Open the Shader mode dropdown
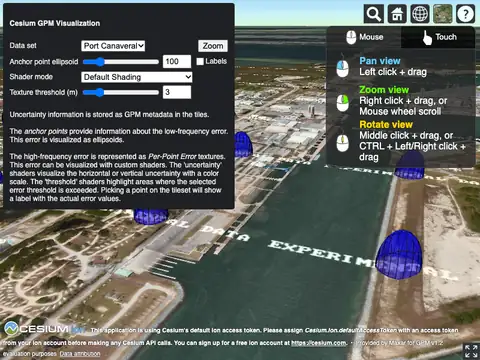 point(137,77)
